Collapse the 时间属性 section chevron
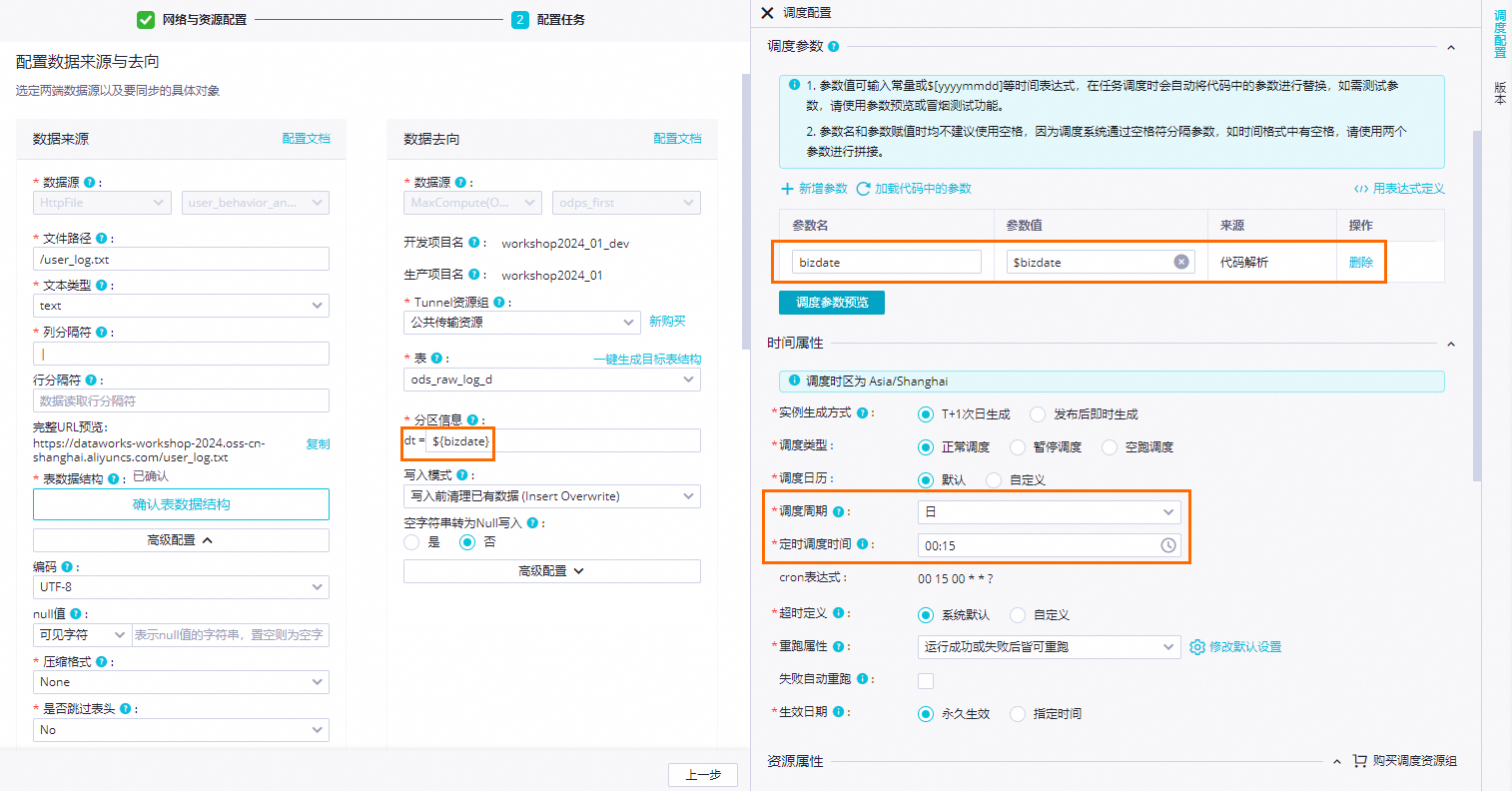Screen dimensions: 1512x791 pos(1451,344)
